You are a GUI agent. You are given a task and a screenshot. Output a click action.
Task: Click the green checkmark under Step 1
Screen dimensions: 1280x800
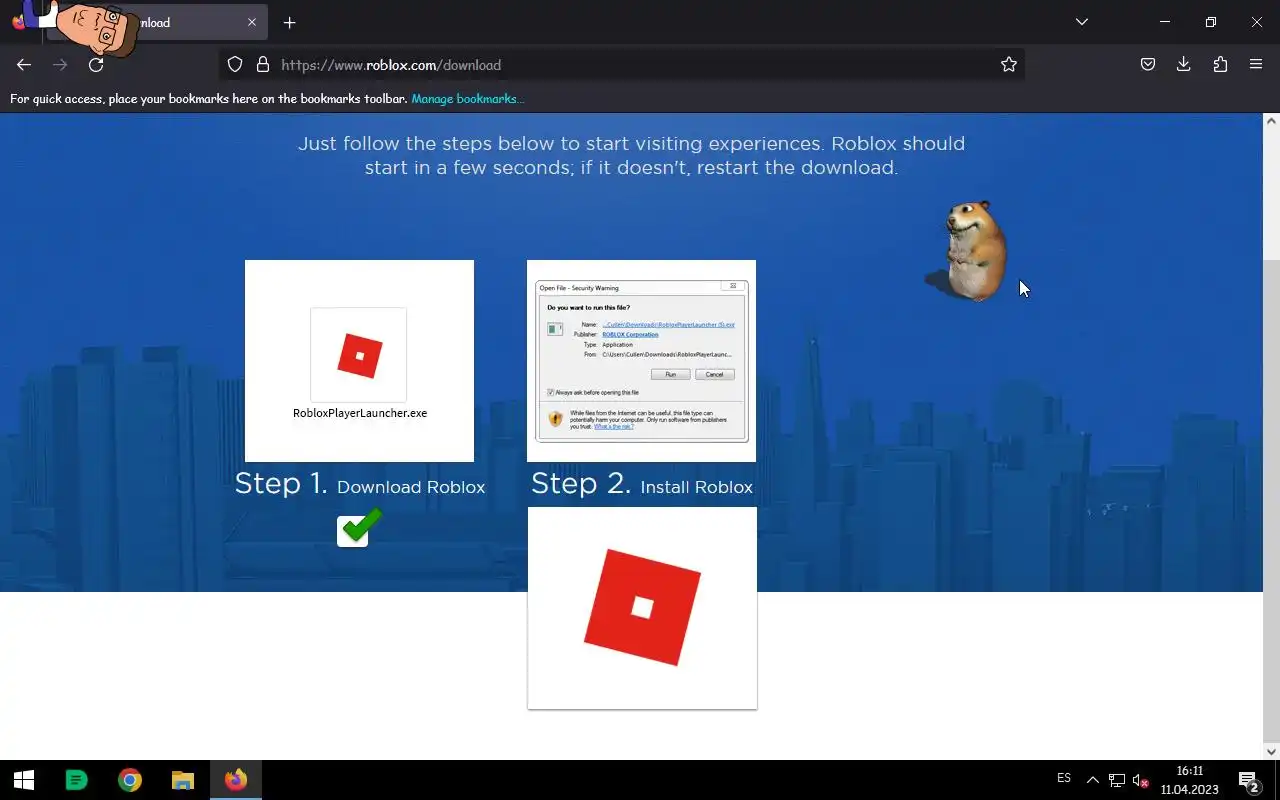click(x=358, y=527)
